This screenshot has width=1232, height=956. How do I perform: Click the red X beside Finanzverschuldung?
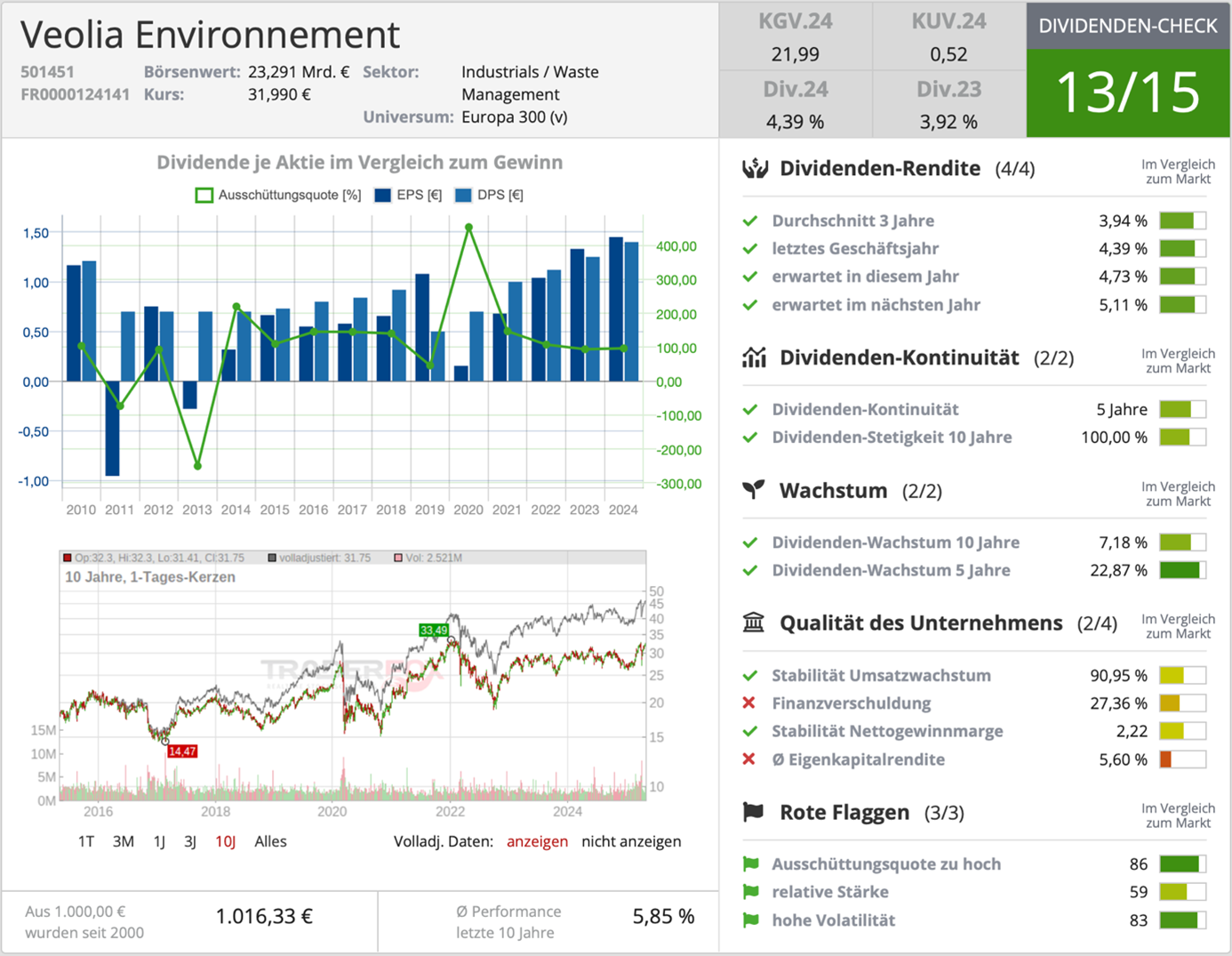(749, 703)
